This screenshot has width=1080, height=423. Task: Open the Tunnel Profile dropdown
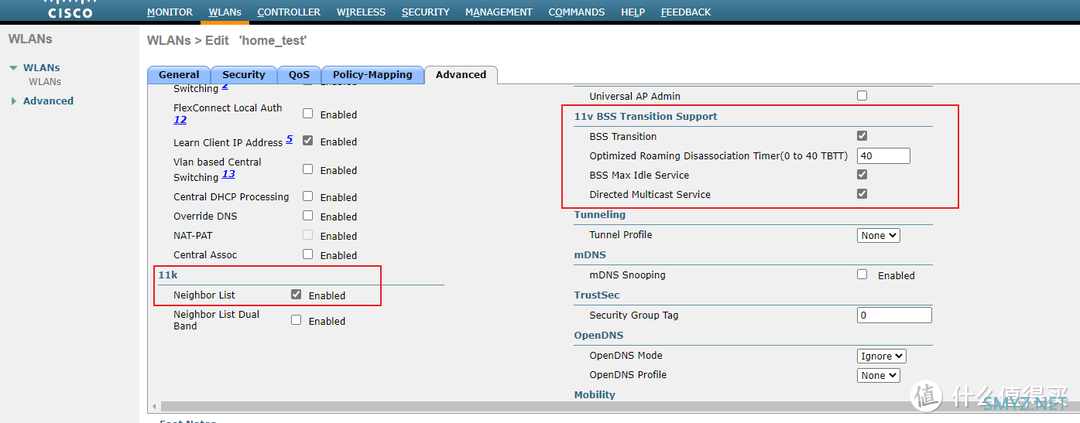(879, 236)
